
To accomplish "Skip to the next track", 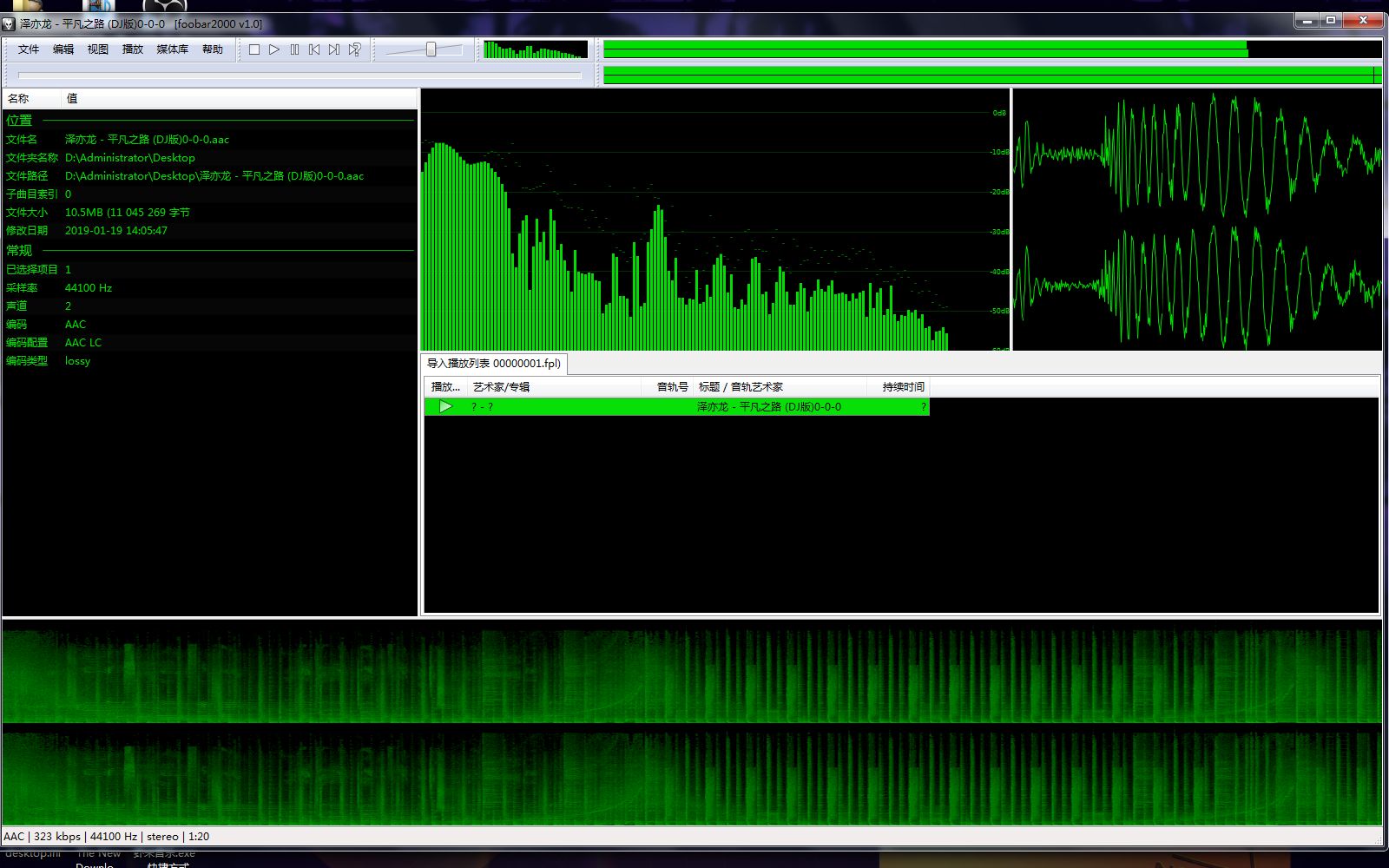I will pos(334,49).
